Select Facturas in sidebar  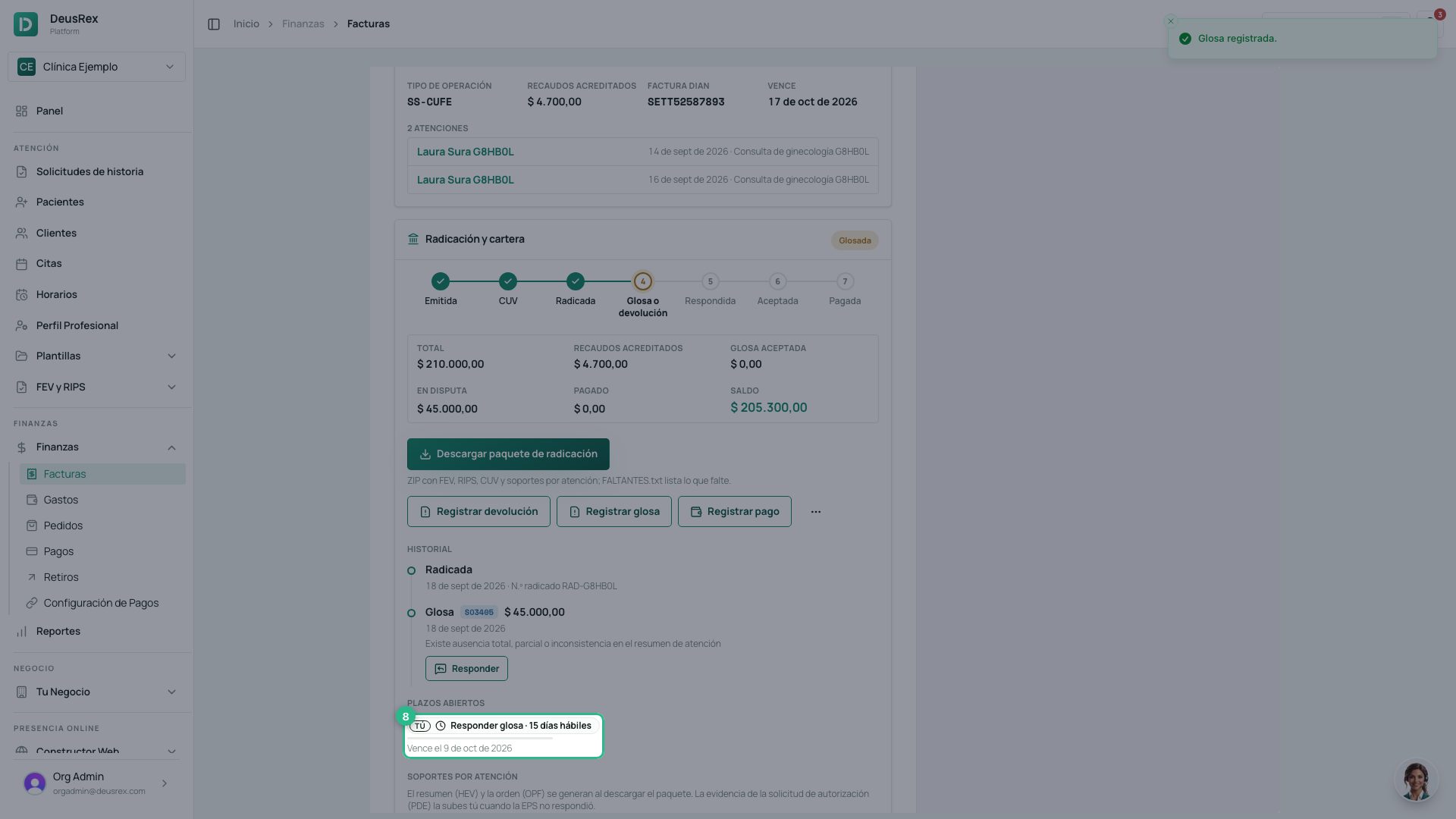pos(102,475)
